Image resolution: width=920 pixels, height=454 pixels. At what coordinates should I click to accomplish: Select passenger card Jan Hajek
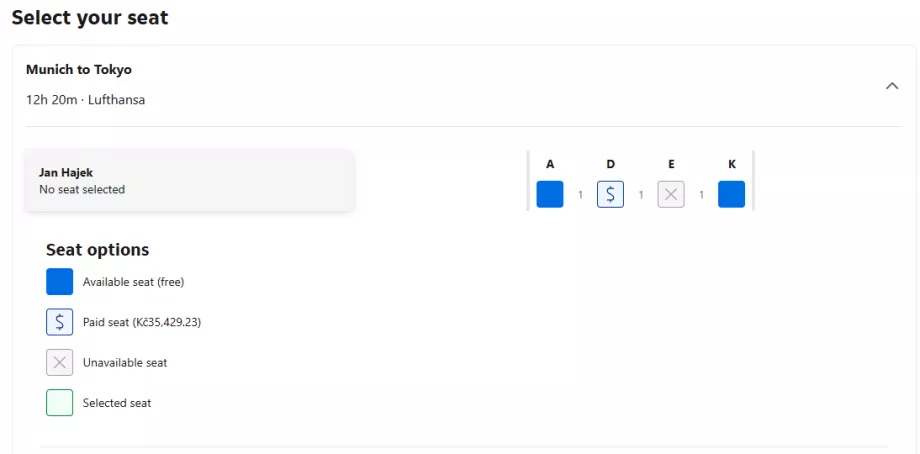189,180
